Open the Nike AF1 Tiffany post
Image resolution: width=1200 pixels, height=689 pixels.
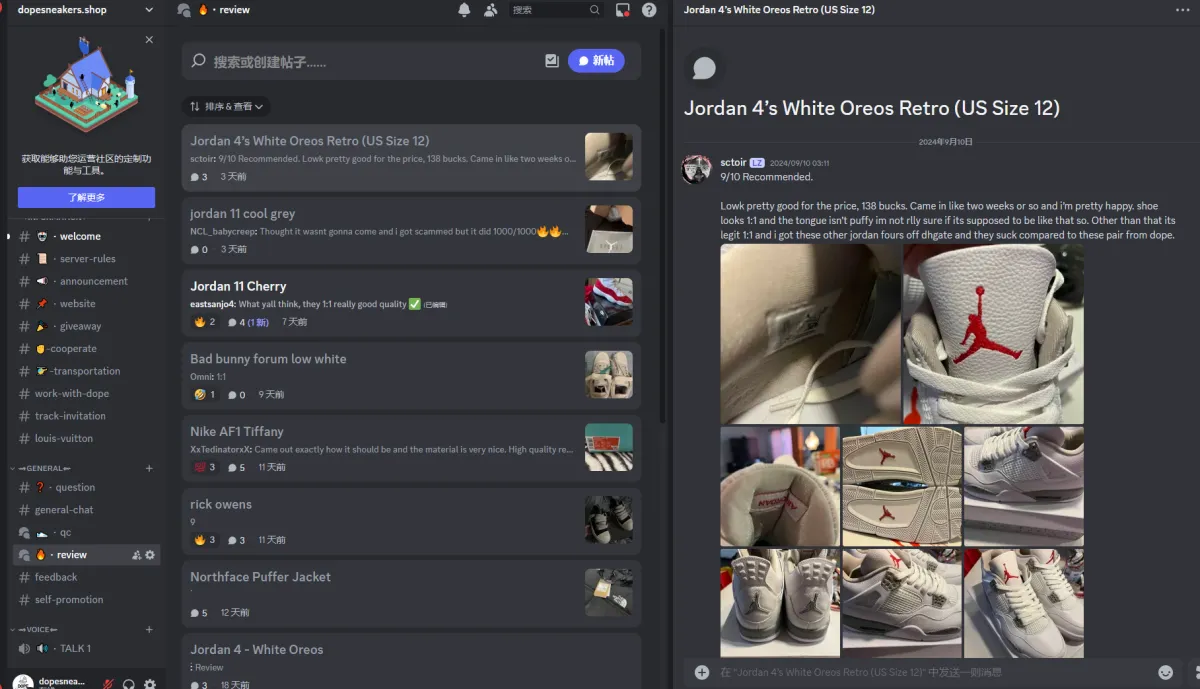pos(411,448)
